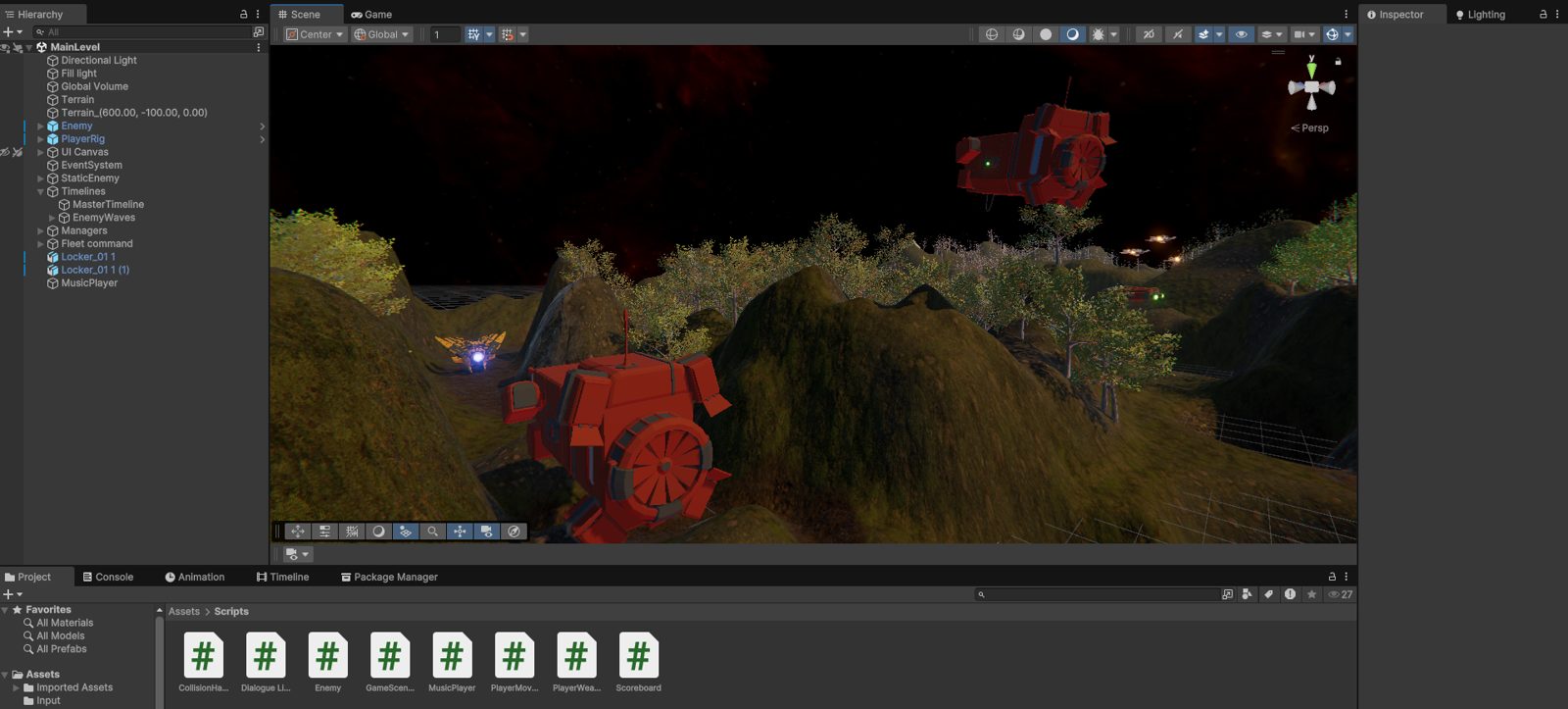
Task: Click Hierarchy search field
Action: (x=141, y=32)
